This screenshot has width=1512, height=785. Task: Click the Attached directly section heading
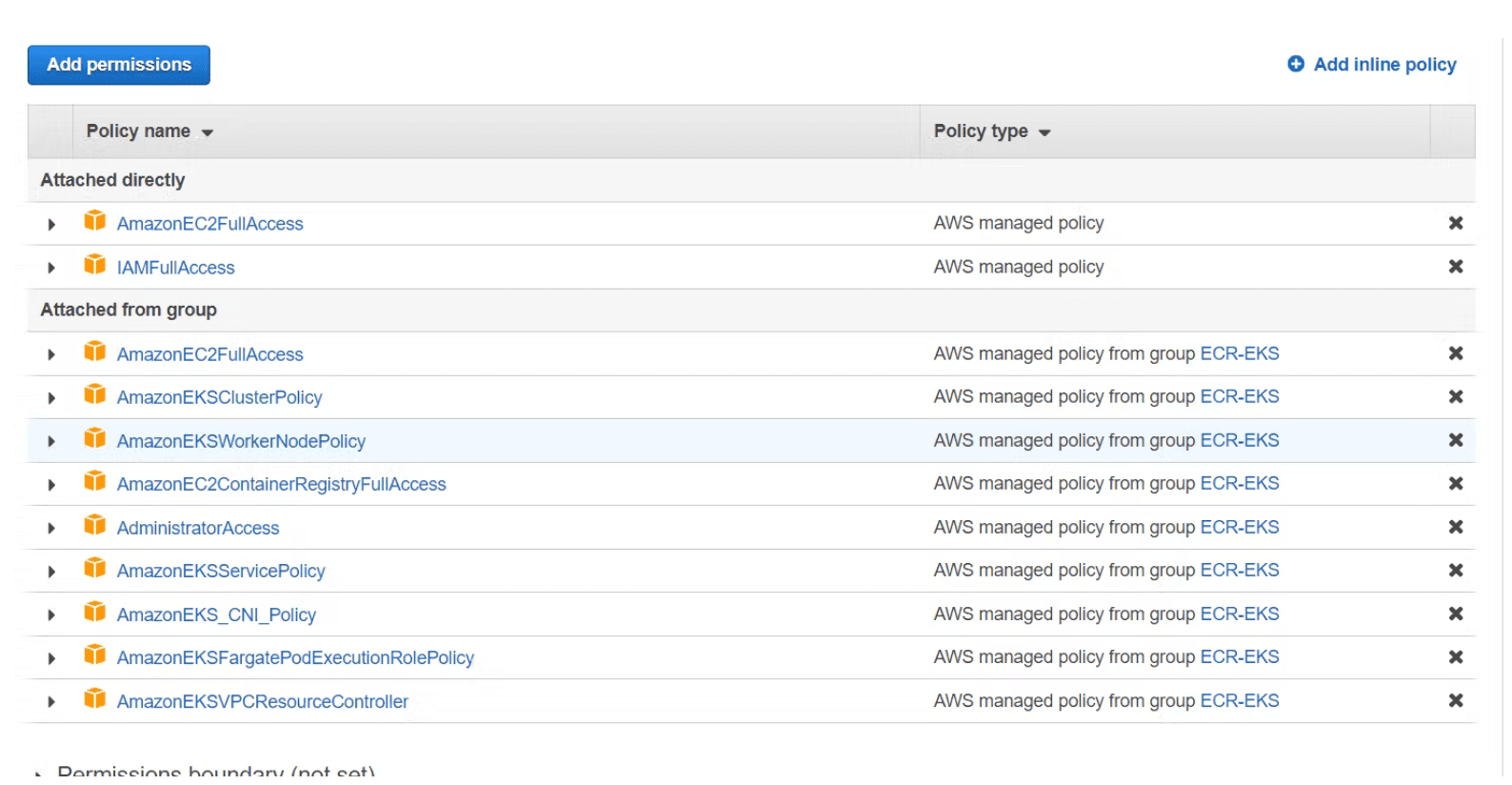[112, 180]
